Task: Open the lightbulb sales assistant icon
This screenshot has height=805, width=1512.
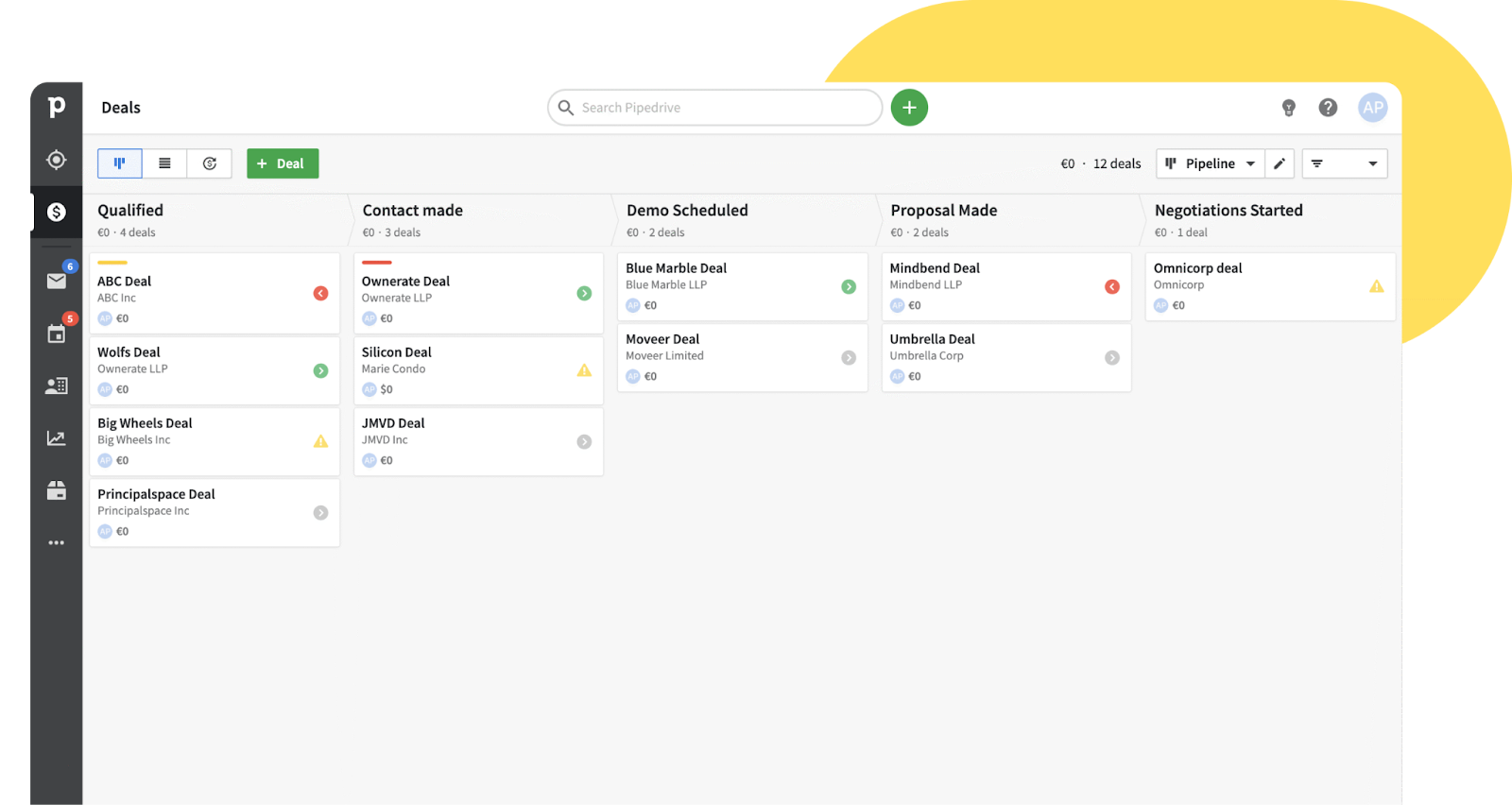Action: pos(1288,108)
